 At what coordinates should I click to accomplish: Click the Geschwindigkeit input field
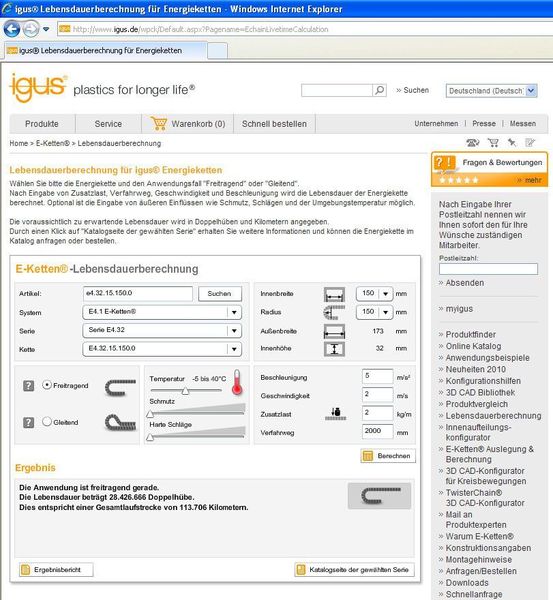(x=377, y=395)
